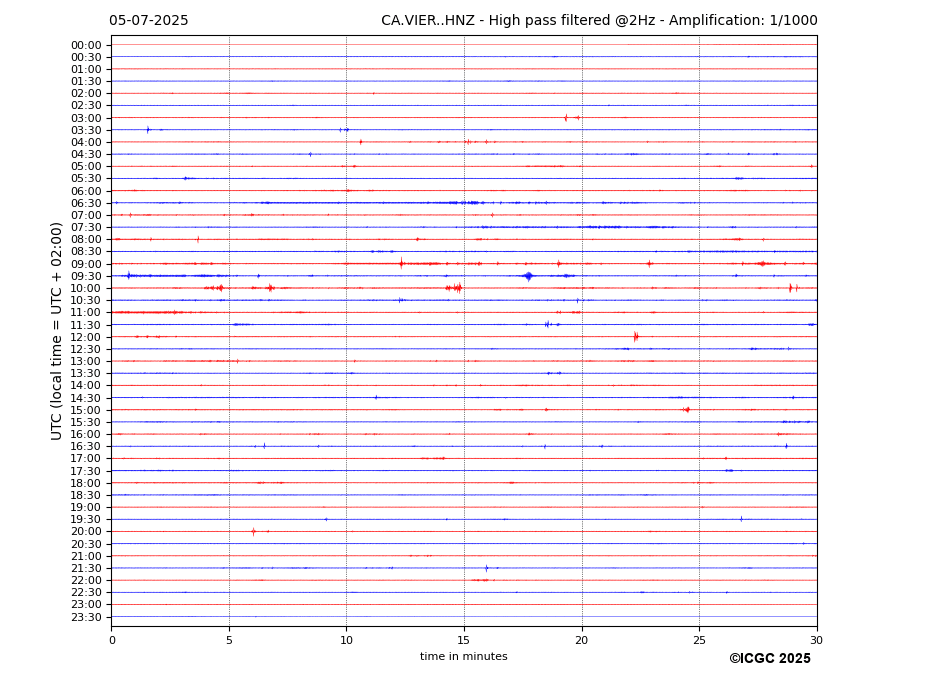Click the 04:00 time row label
The image size is (927, 696).
coord(86,143)
